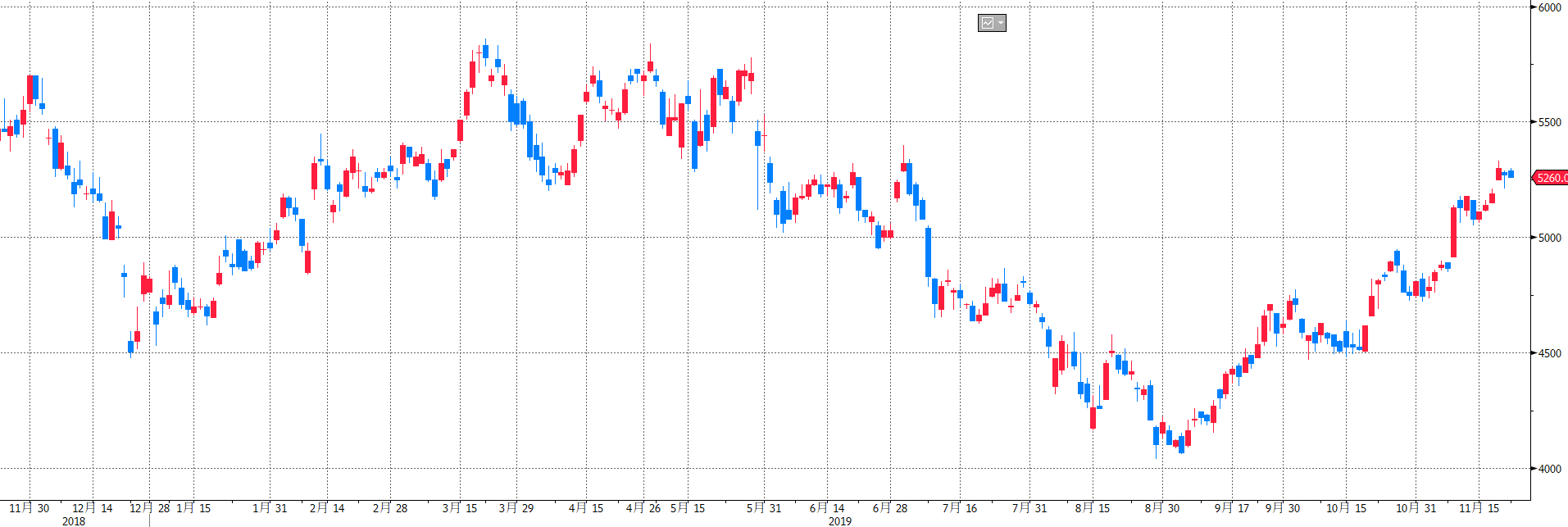Viewport: 1568px width, 527px height.
Task: Click the 11月 30 date label
Action: 30,508
